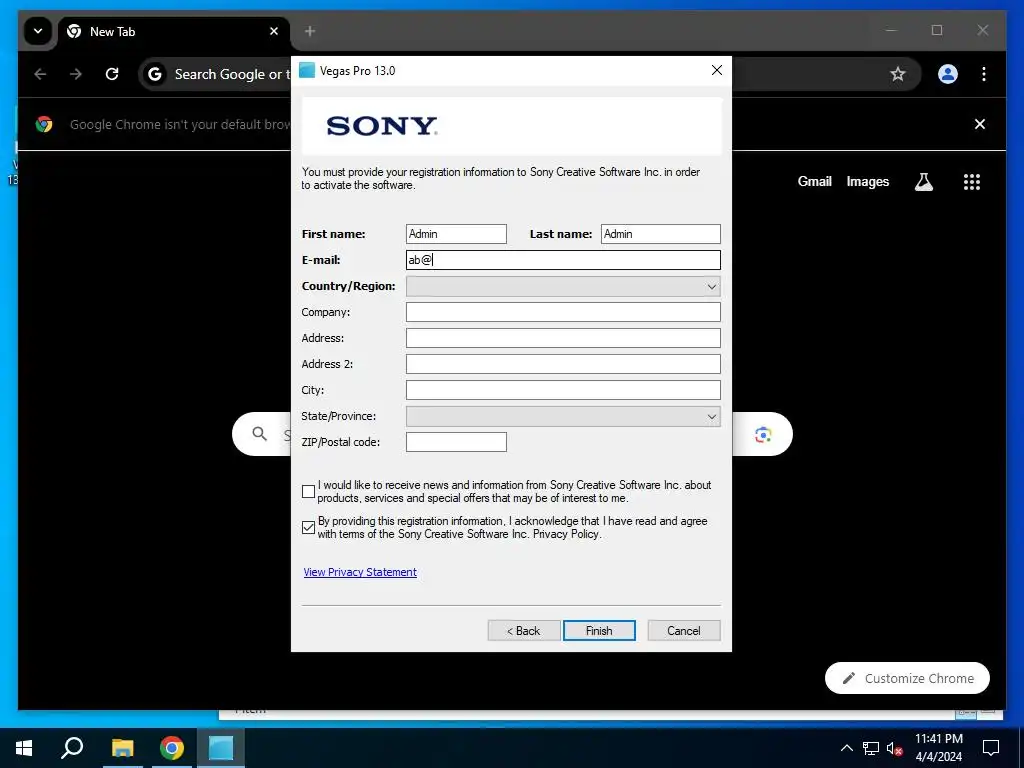This screenshot has width=1024, height=768.
Task: Click Vegas Pro installer icon in taskbar
Action: (221, 748)
